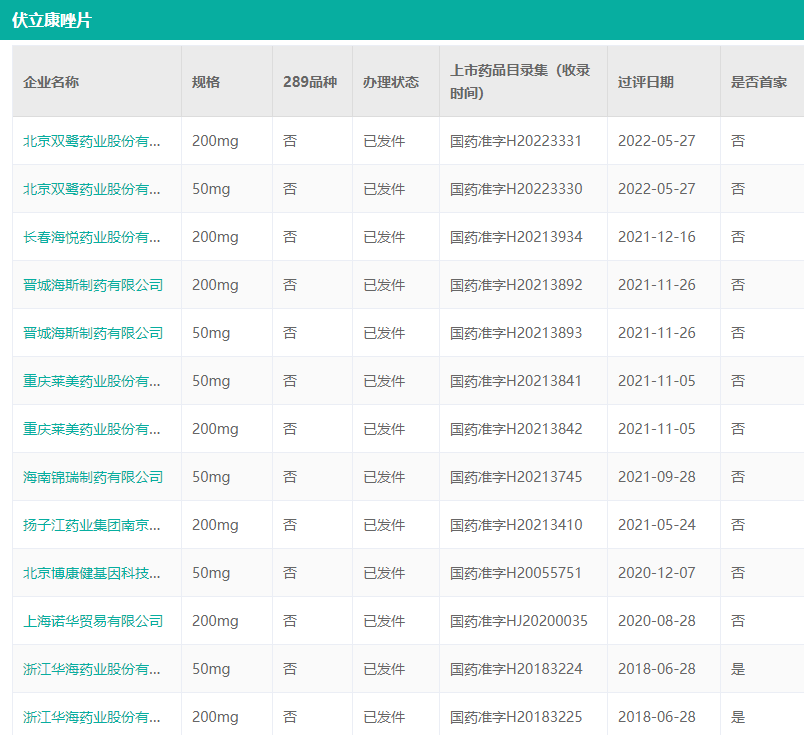Select 北京博康健基因科技 company link
Image resolution: width=804 pixels, height=735 pixels.
click(92, 573)
